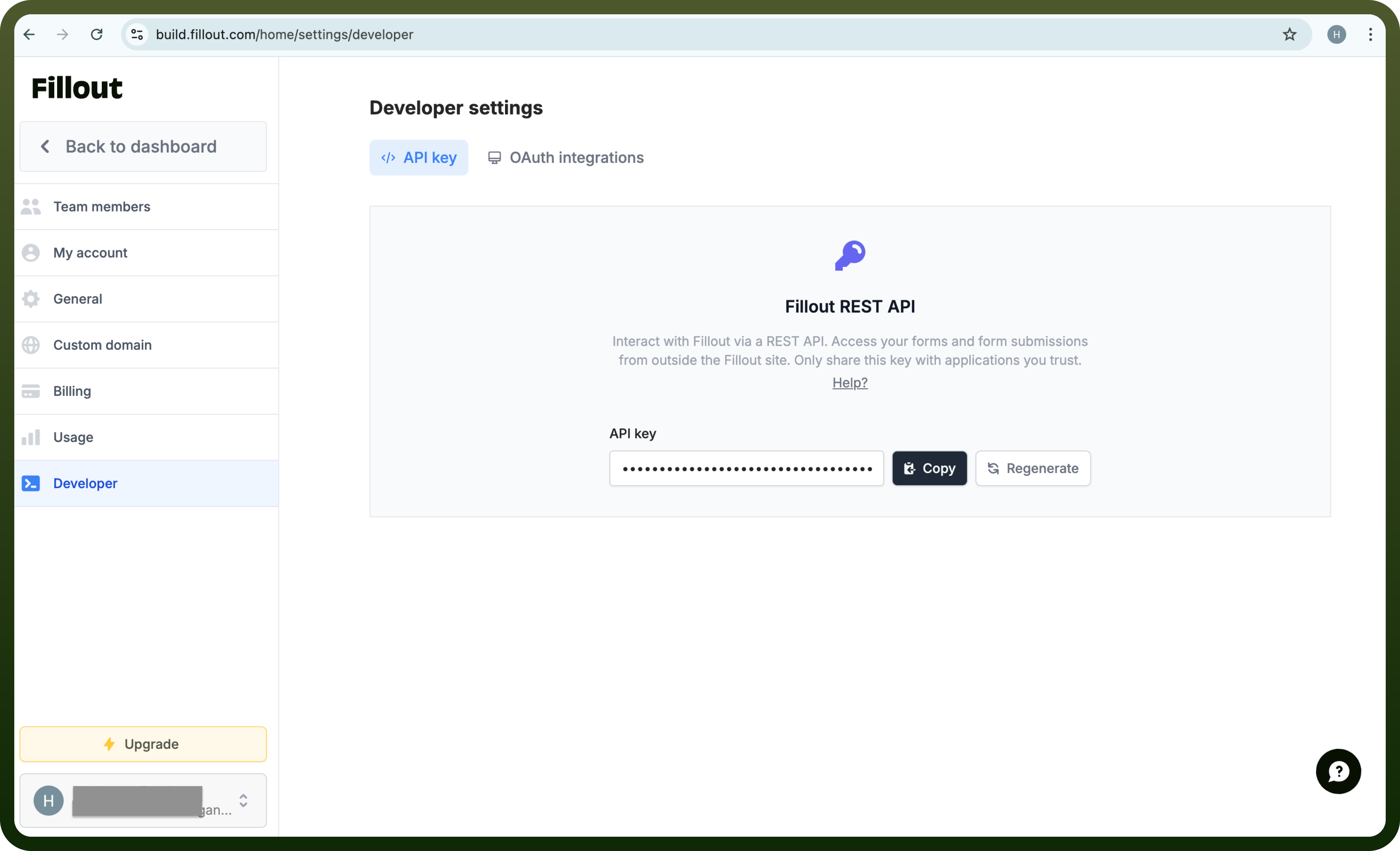
Task: Click the browser forward arrow
Action: [62, 35]
